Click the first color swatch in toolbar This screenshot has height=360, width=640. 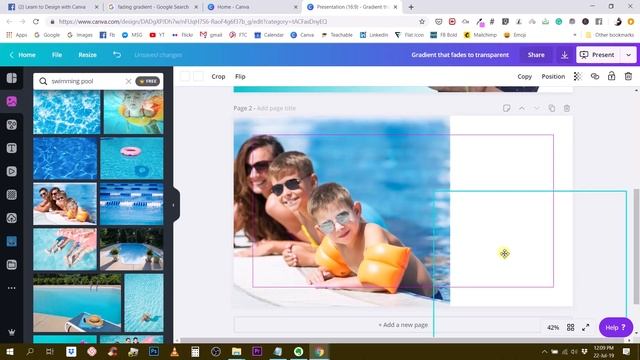click(185, 76)
